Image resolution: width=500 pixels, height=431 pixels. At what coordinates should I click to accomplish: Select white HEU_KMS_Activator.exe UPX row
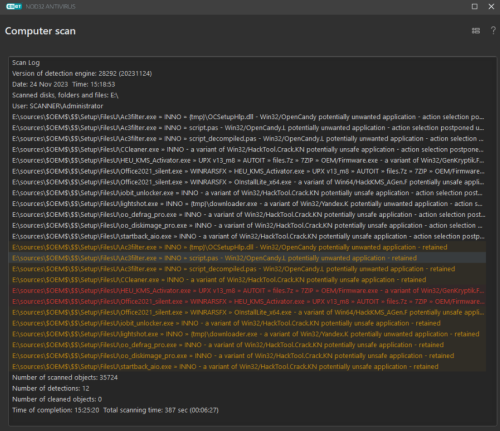pos(248,160)
